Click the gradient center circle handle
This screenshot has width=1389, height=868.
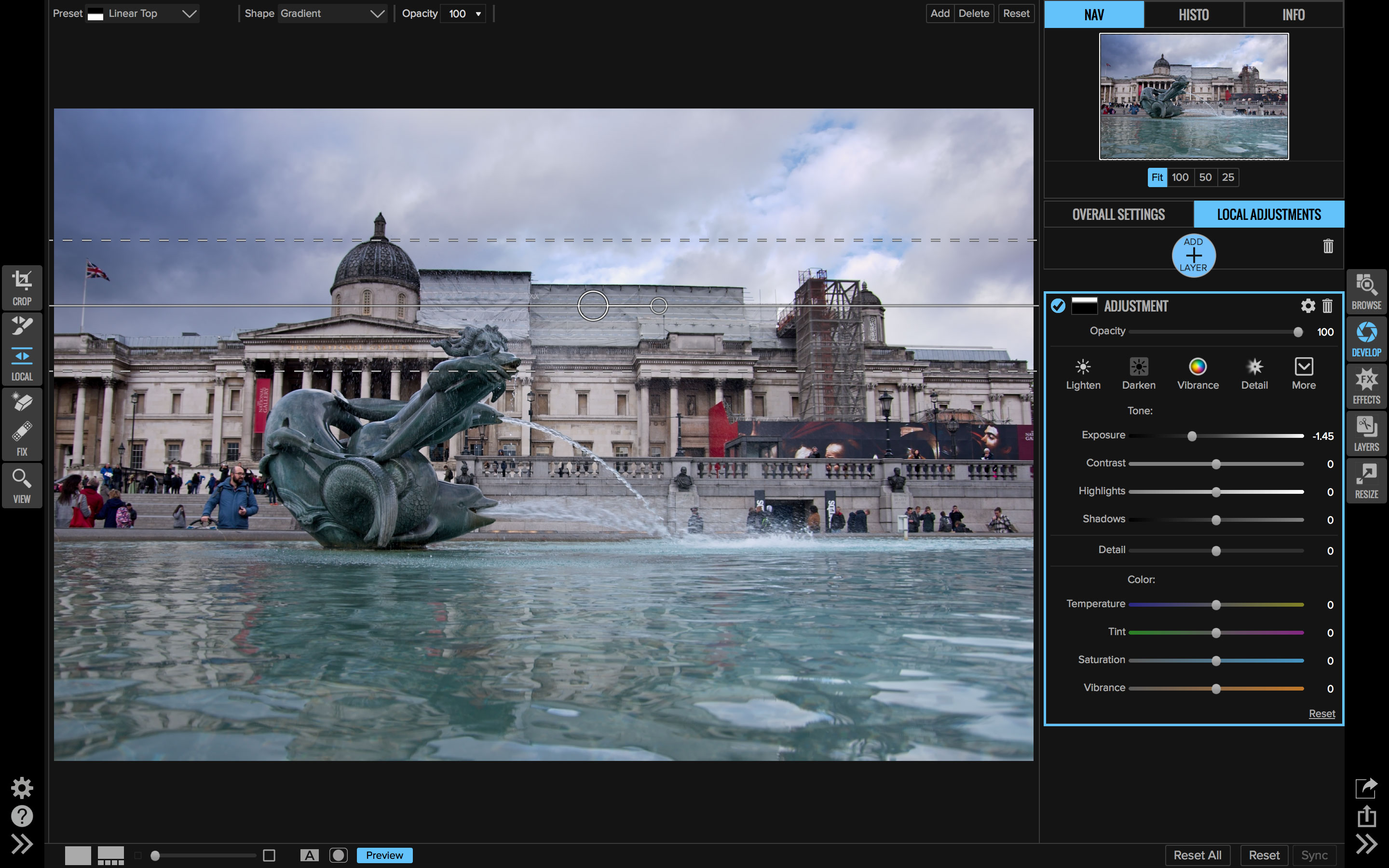click(x=593, y=305)
